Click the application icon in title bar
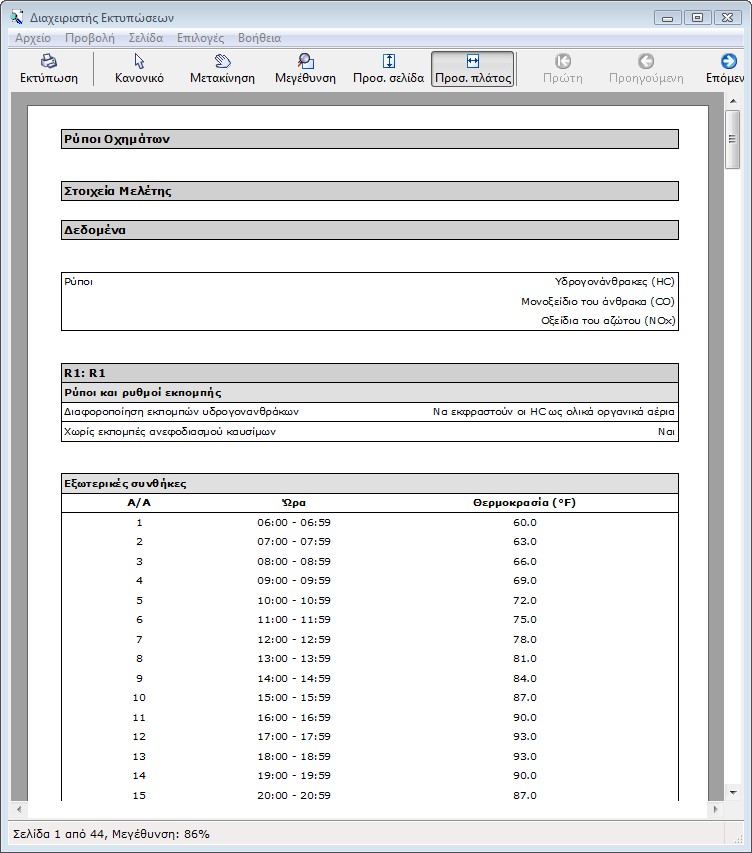 coord(16,16)
